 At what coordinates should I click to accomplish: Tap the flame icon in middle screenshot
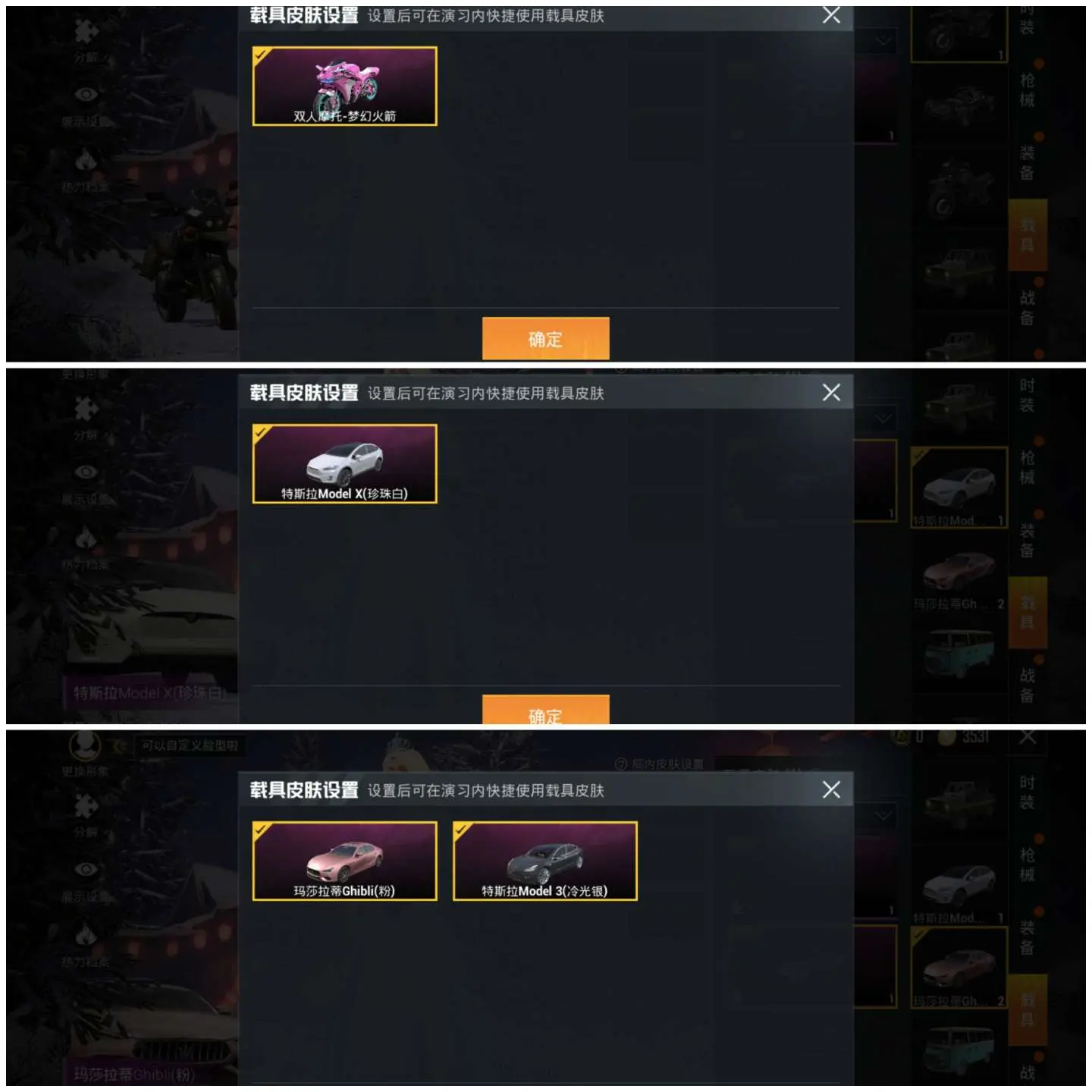[x=86, y=538]
